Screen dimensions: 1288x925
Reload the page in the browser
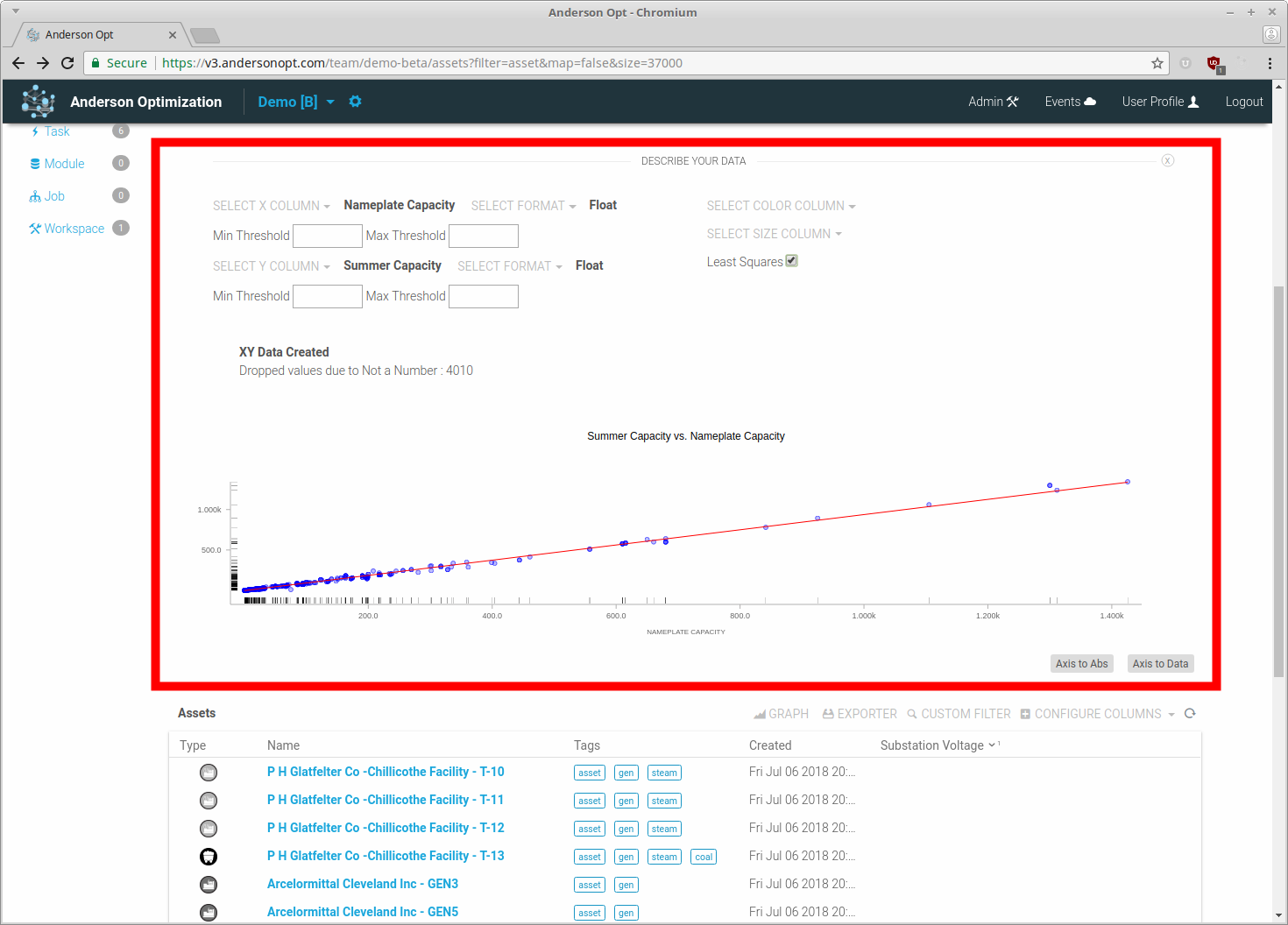click(x=67, y=63)
